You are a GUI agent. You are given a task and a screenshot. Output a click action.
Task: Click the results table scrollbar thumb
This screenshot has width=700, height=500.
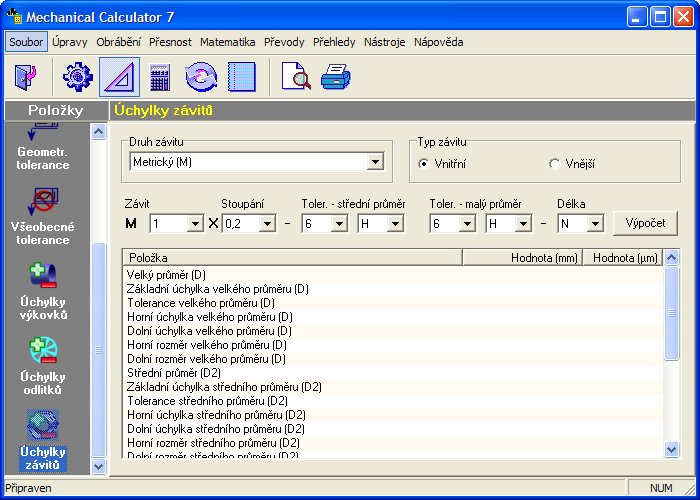[671, 313]
